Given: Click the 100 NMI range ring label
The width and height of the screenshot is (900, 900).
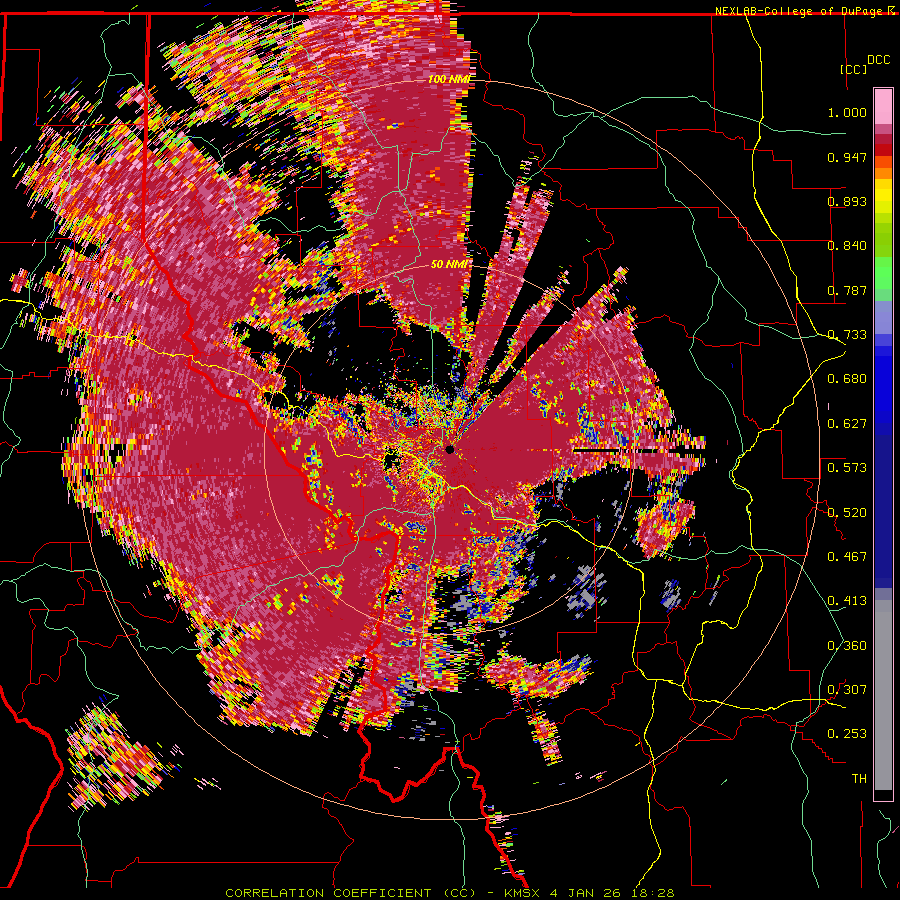Looking at the screenshot, I should pos(449,79).
